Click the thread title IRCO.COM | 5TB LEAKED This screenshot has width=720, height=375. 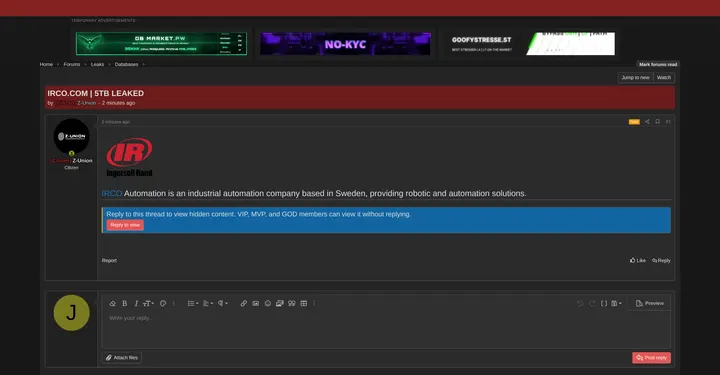(x=96, y=93)
